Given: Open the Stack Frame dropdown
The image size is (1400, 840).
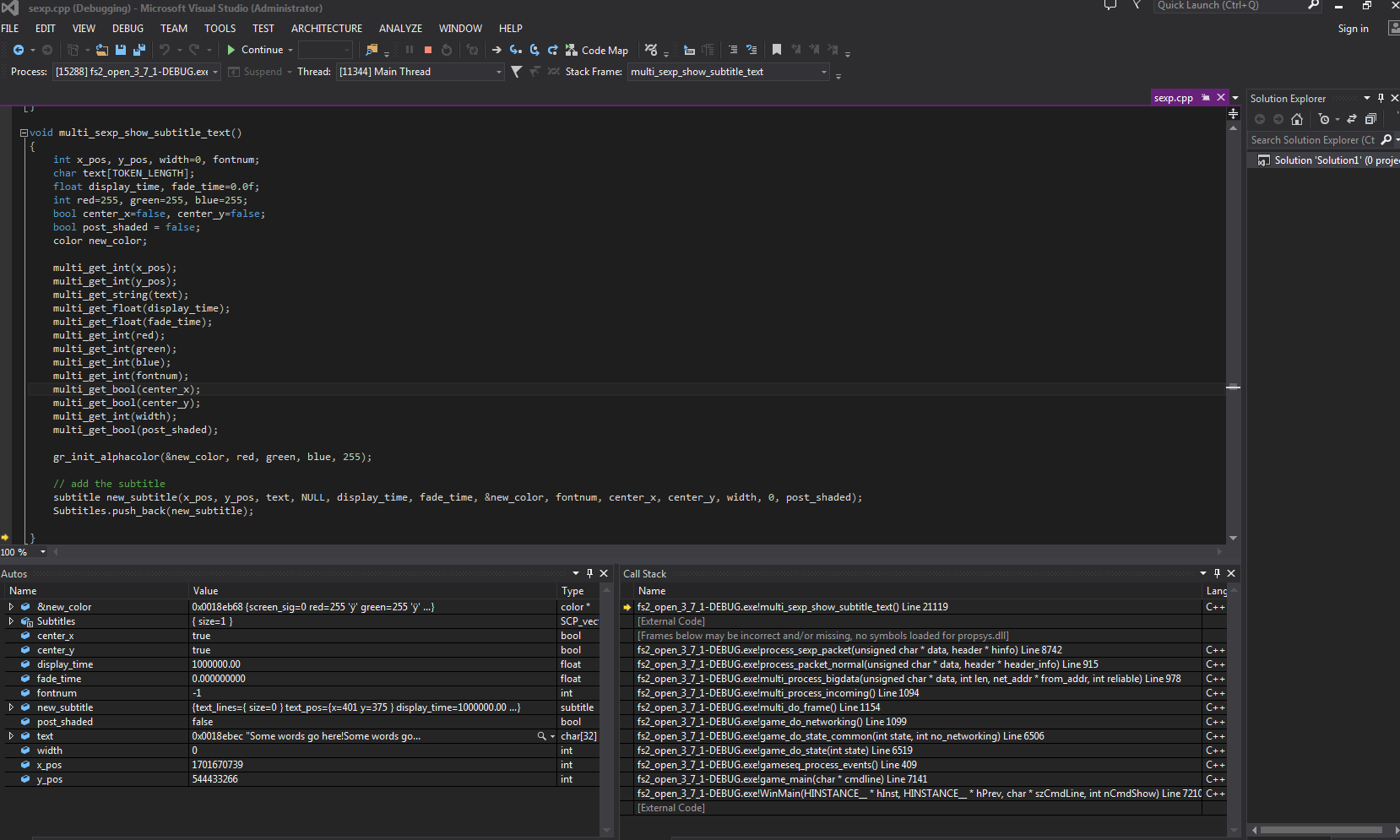Looking at the screenshot, I should click(x=824, y=72).
